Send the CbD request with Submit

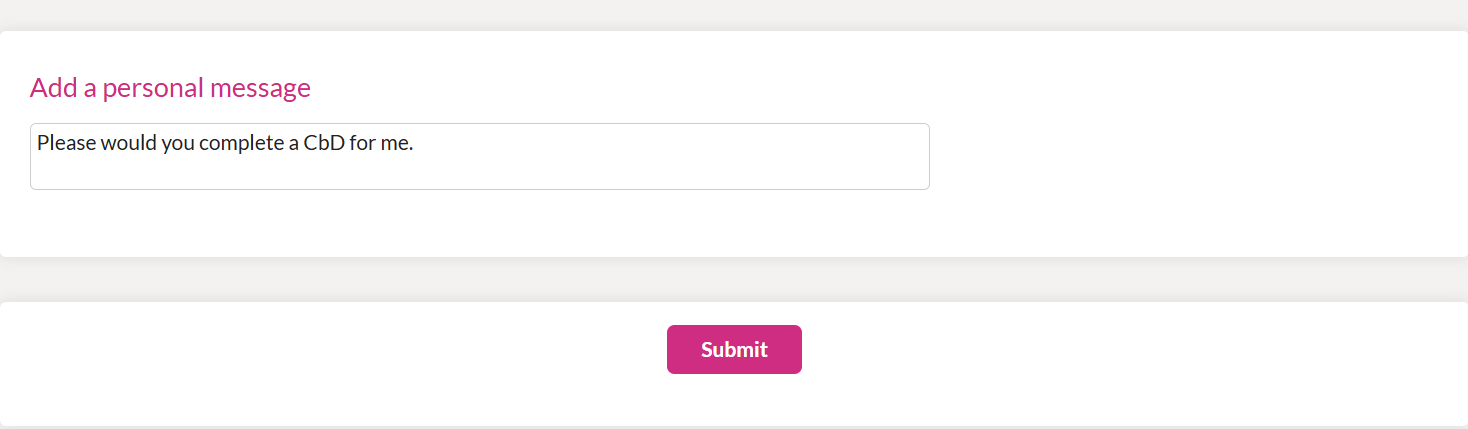click(734, 349)
